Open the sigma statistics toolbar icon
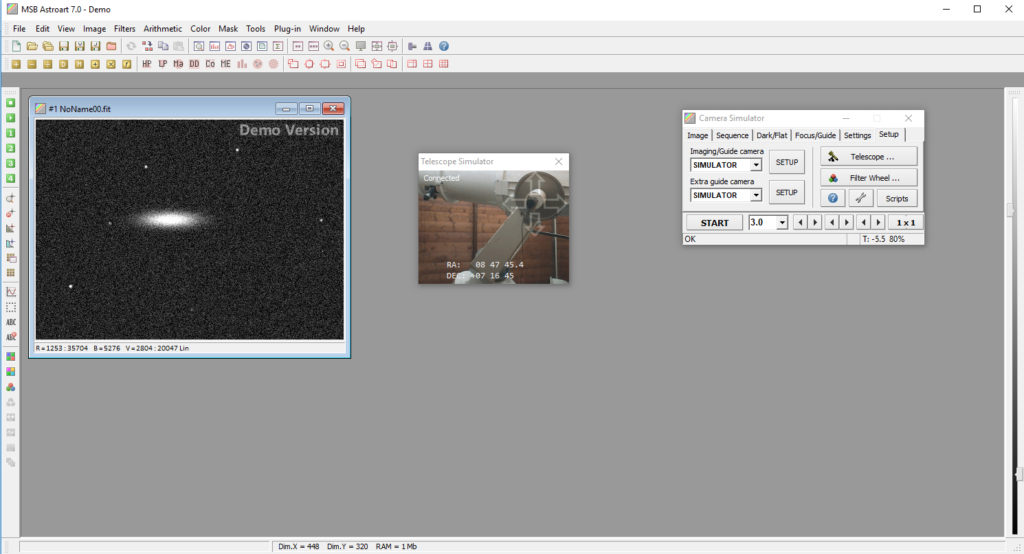1024x554 pixels. tap(278, 46)
